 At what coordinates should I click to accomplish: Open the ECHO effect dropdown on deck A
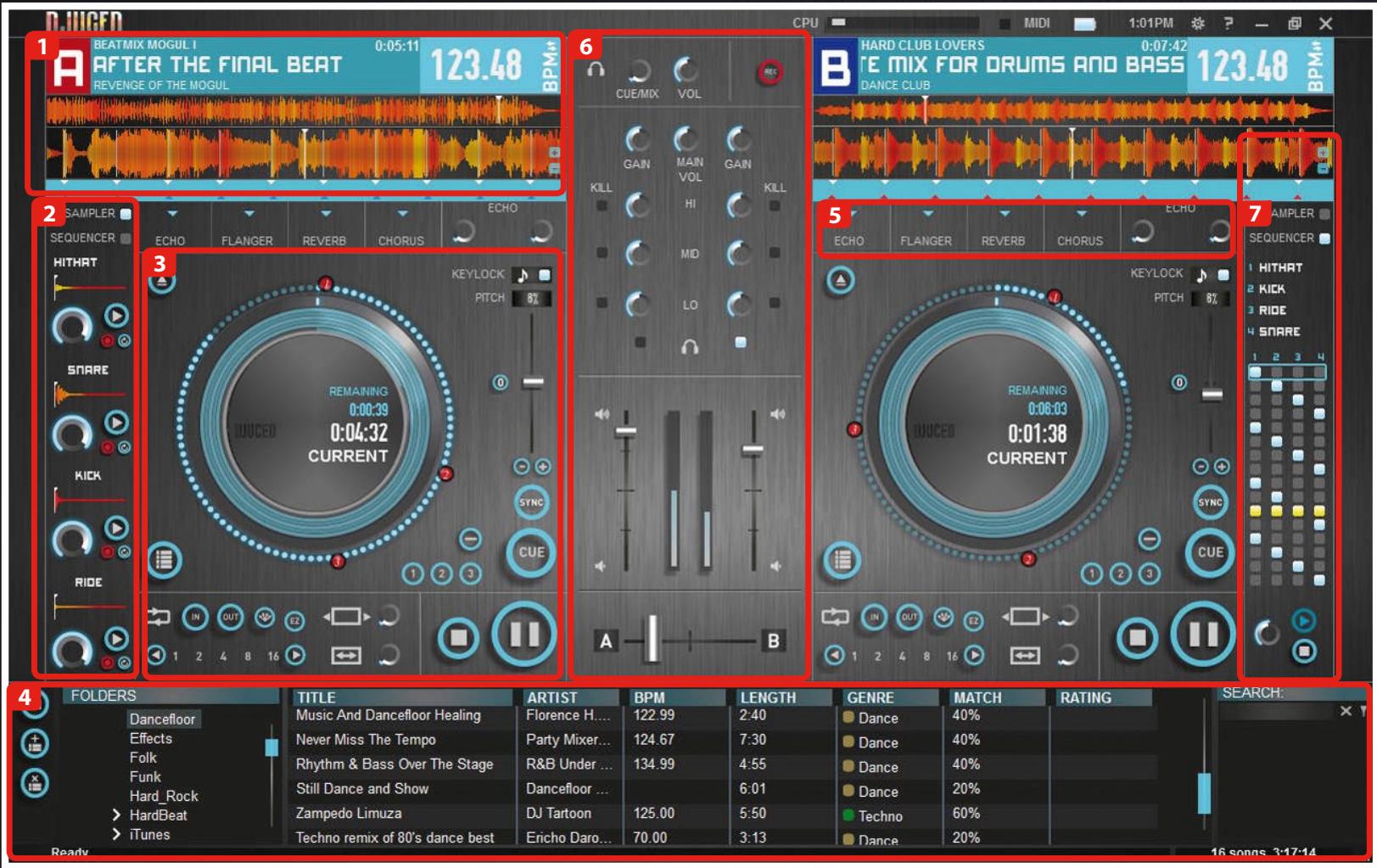[172, 214]
